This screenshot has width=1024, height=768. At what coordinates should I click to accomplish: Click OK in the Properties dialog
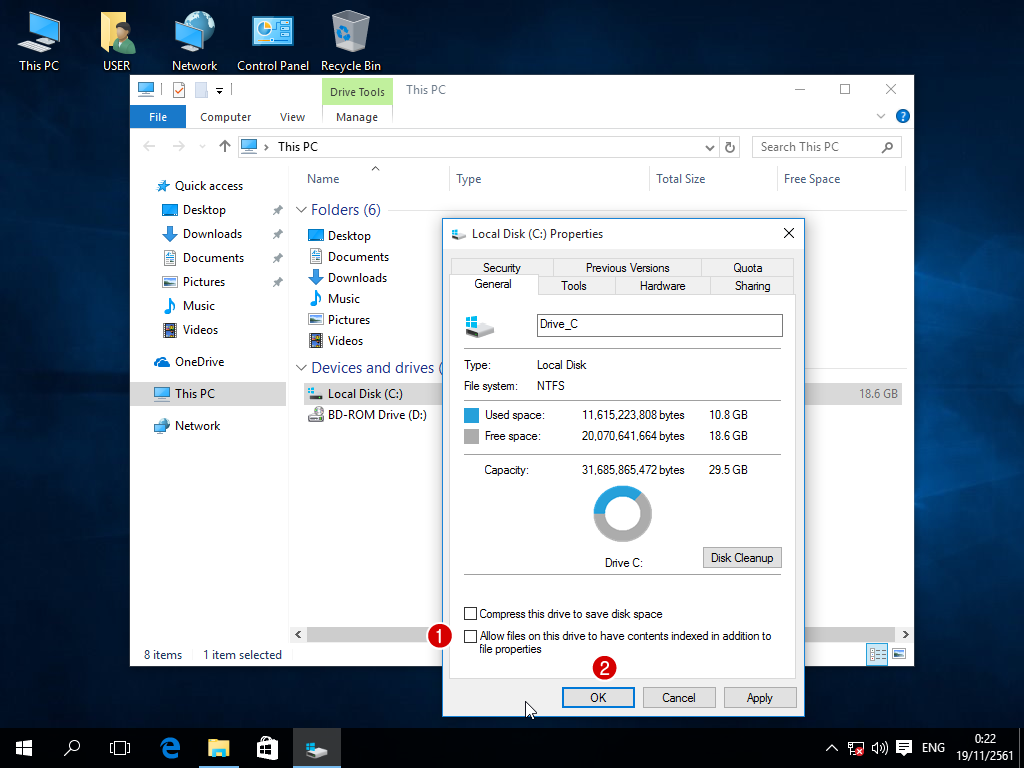598,697
